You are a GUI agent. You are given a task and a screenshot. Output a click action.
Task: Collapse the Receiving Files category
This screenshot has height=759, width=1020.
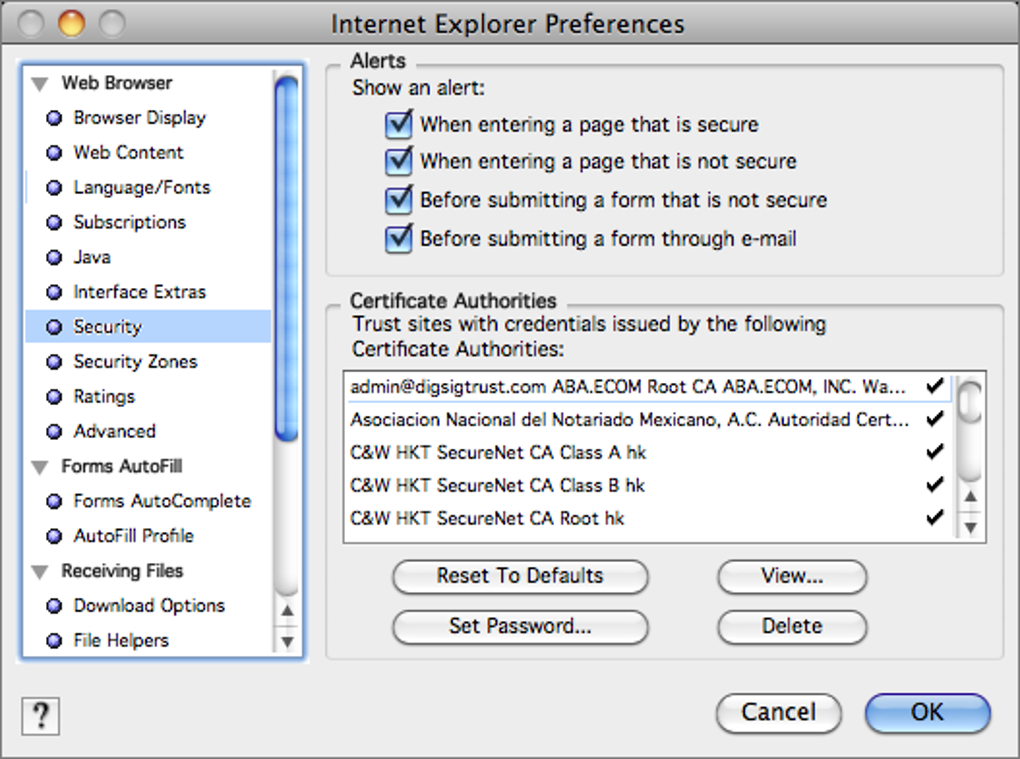(40, 572)
